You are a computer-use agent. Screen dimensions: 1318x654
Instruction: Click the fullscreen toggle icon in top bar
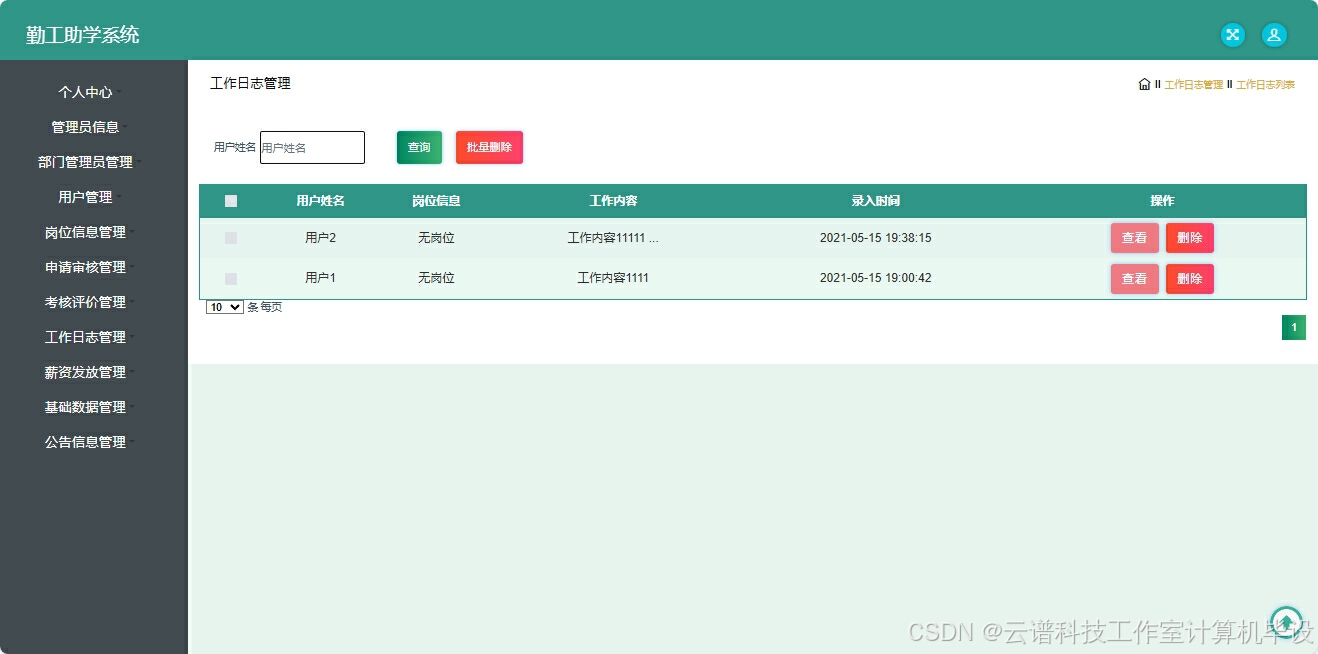1232,35
